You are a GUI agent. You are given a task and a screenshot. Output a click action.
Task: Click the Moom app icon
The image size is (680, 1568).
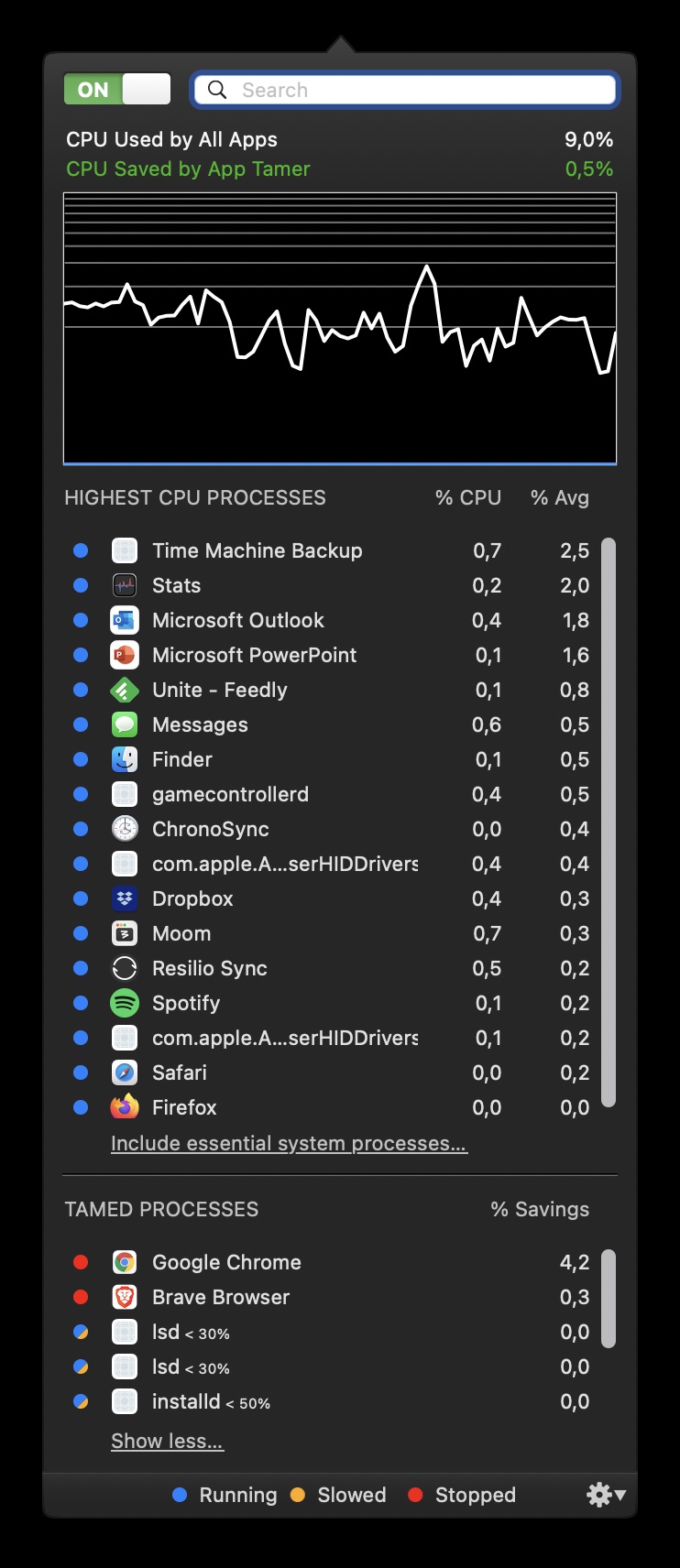click(x=125, y=933)
